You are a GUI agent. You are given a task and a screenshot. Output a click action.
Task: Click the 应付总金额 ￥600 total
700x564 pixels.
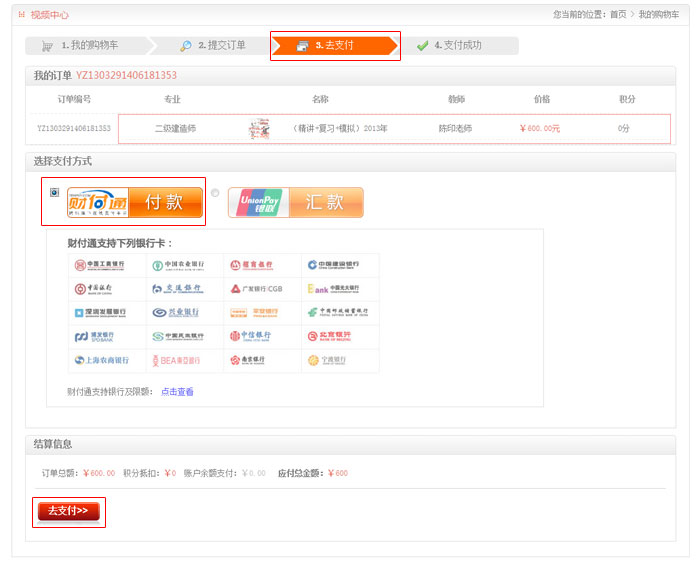(x=313, y=473)
